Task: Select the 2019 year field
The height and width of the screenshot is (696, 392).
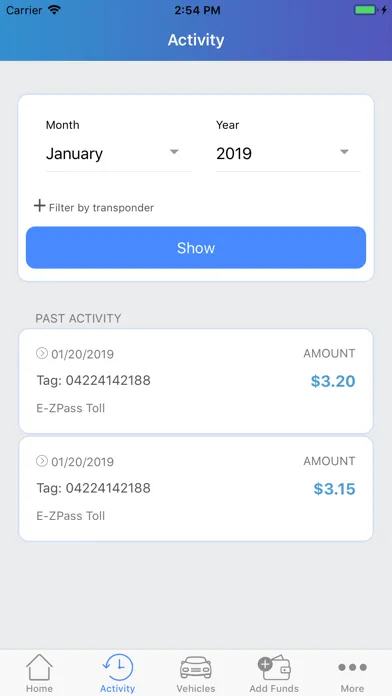Action: pos(288,154)
